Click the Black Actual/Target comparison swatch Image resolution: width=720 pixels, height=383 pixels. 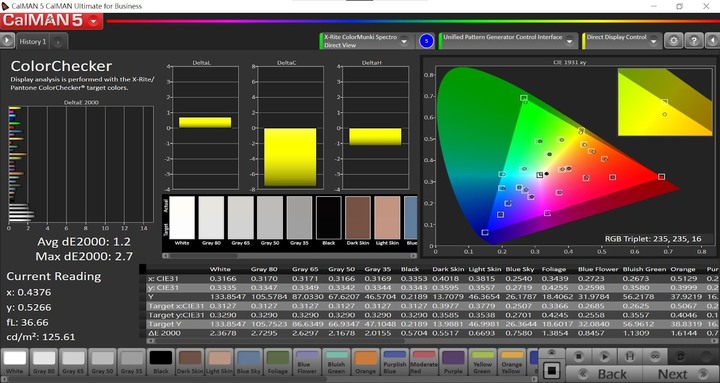pos(329,218)
